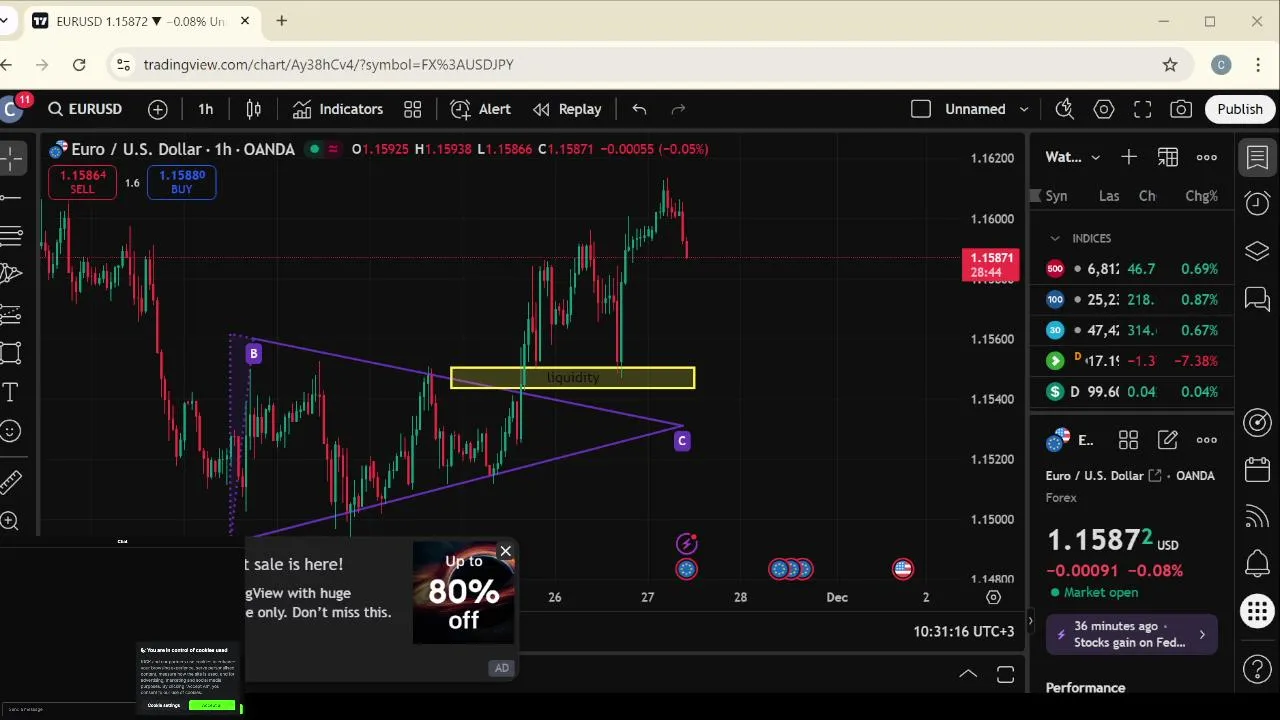This screenshot has height=720, width=1280.
Task: Activate the zoom in tool
Action: (x=11, y=521)
